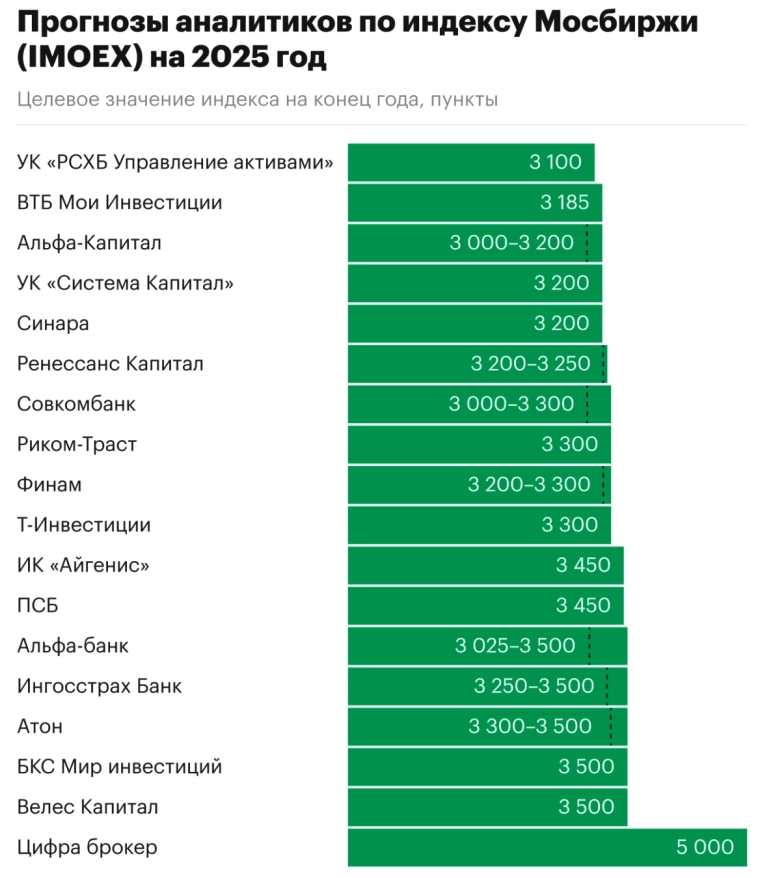Click the Финам label

pos(49,485)
